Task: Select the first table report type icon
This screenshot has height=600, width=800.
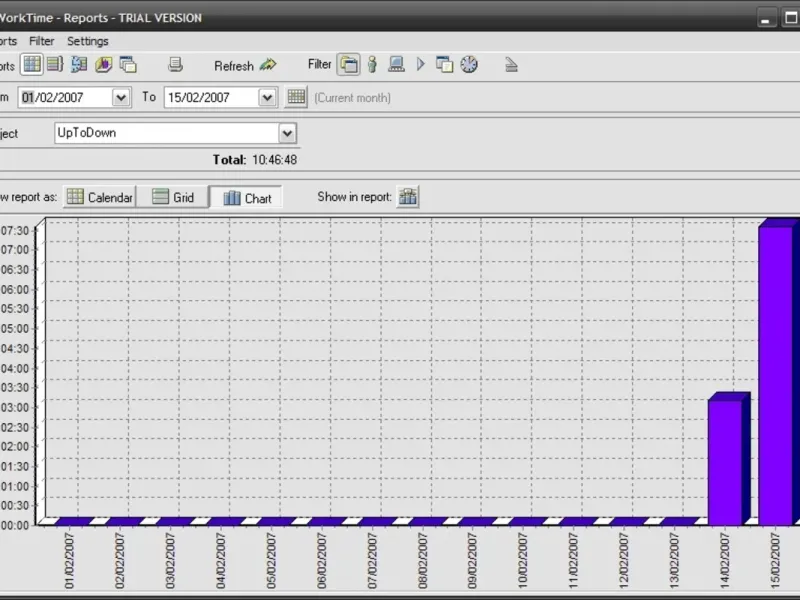Action: 32,65
